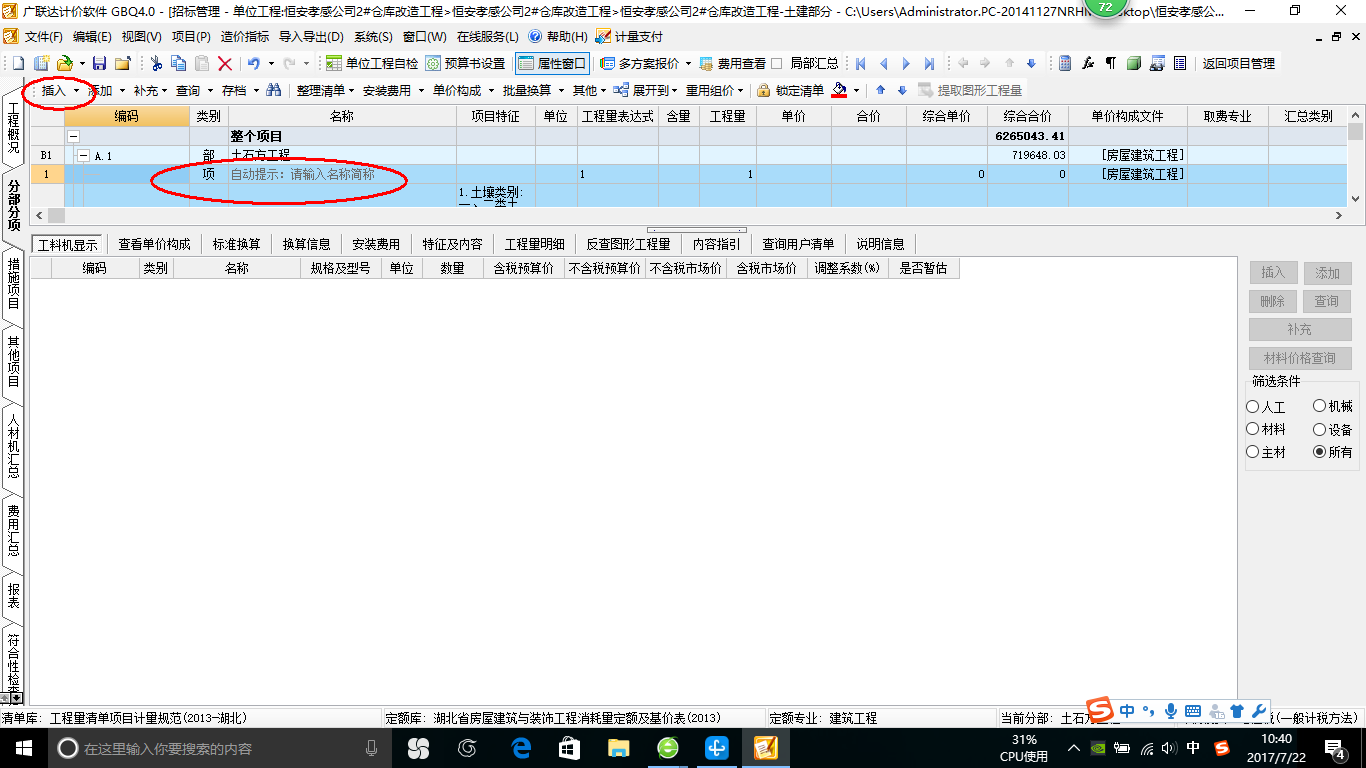Click the Undo arrow icon
The width and height of the screenshot is (1366, 768).
[x=254, y=63]
